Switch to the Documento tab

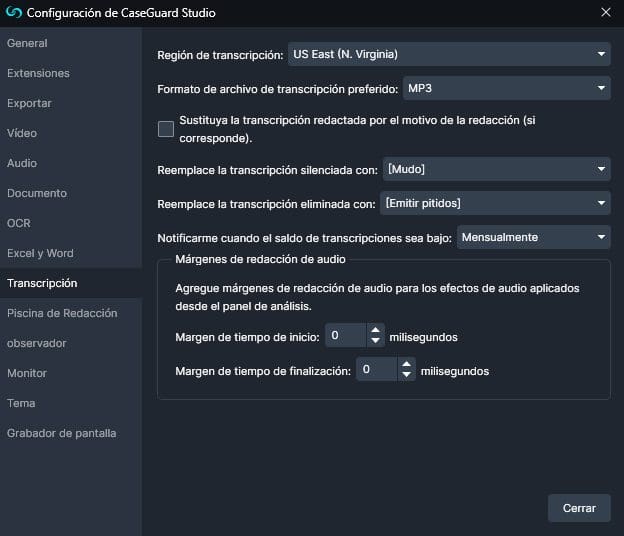(x=71, y=193)
